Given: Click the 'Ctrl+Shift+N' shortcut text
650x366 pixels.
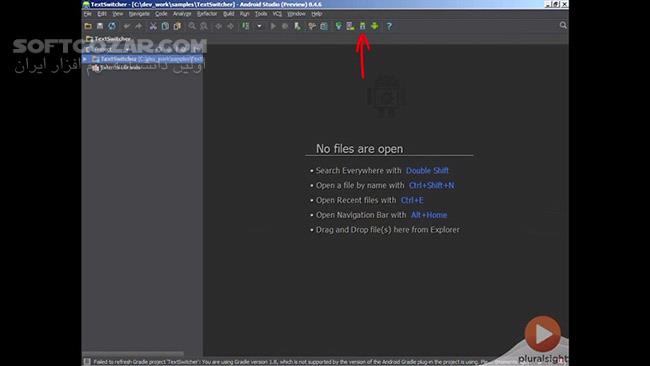Looking at the screenshot, I should [x=432, y=185].
